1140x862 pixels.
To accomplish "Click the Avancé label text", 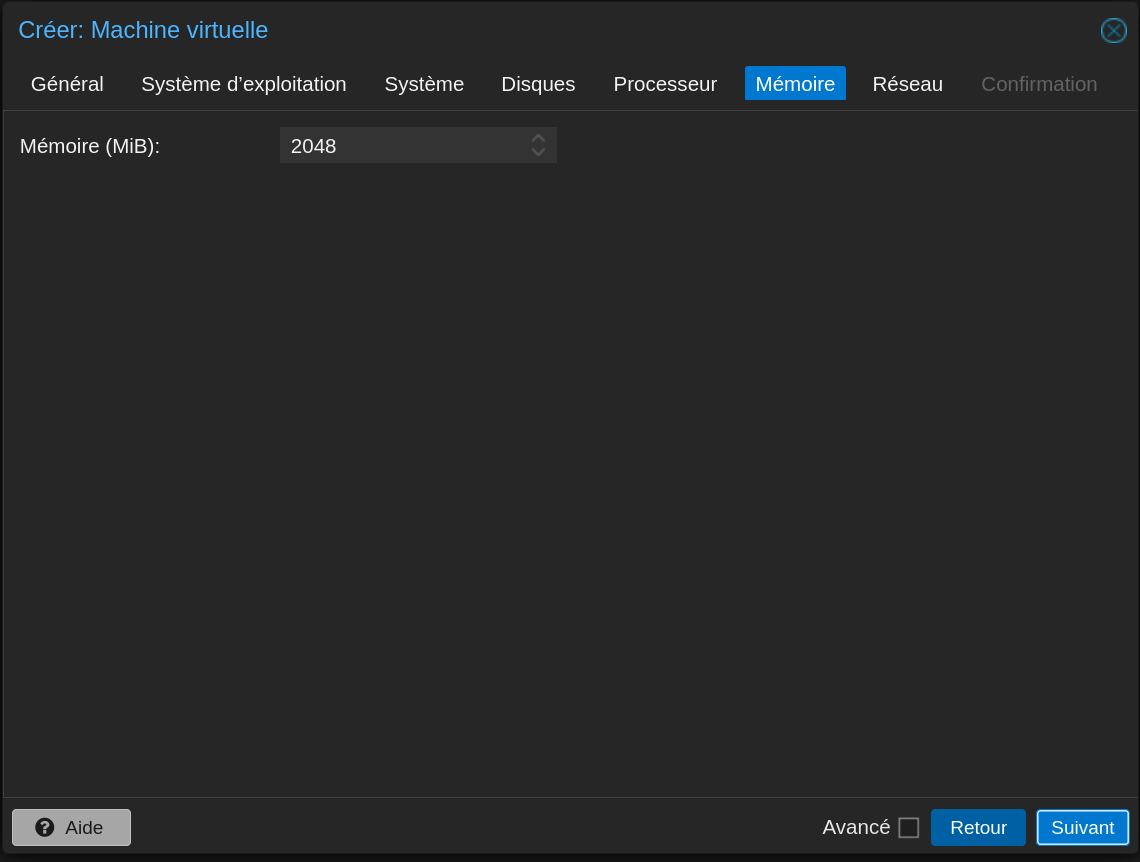I will pos(855,827).
